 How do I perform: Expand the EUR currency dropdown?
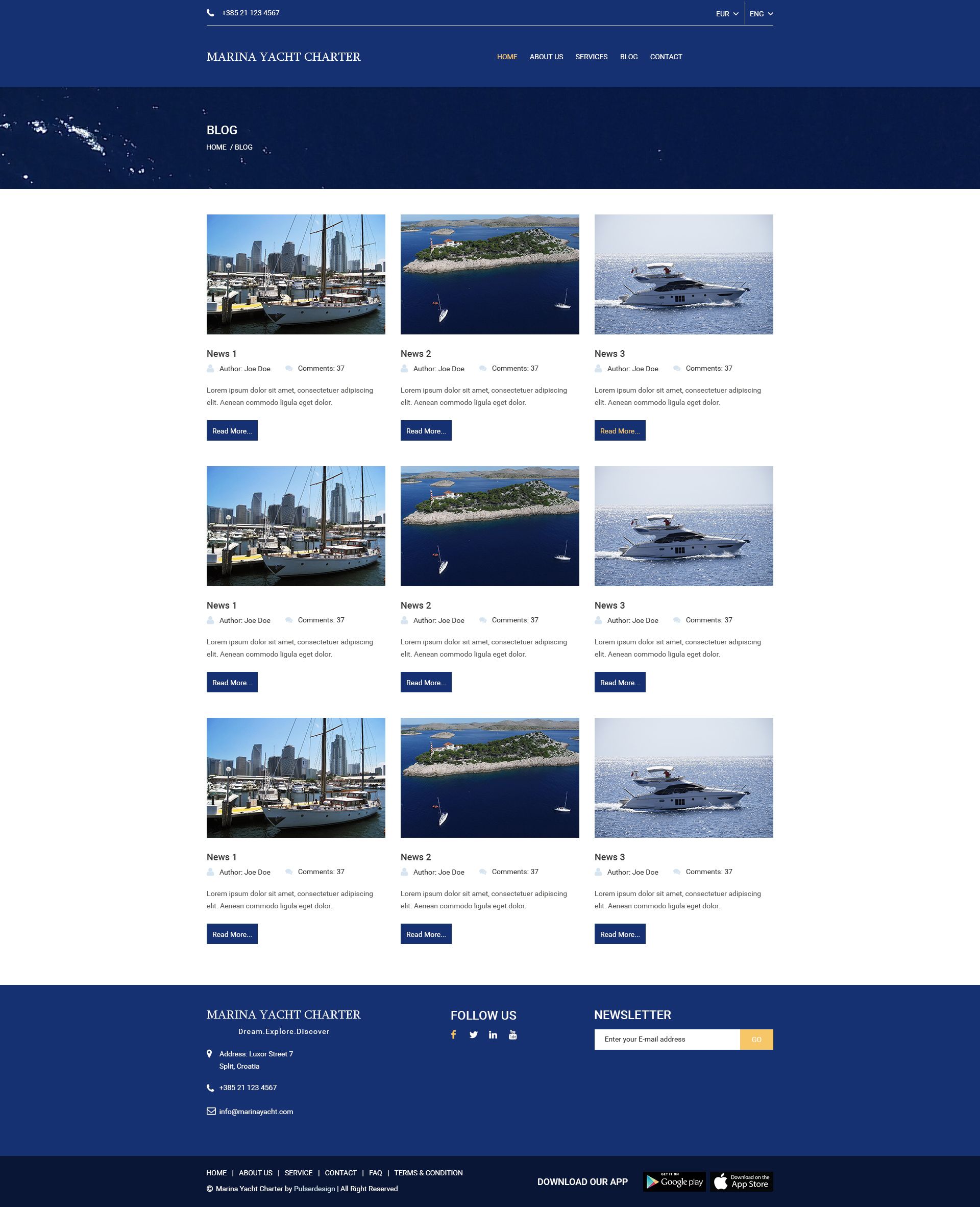click(726, 14)
